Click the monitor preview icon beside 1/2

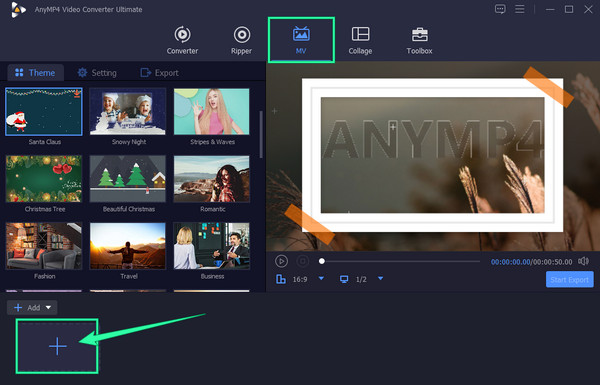344,279
